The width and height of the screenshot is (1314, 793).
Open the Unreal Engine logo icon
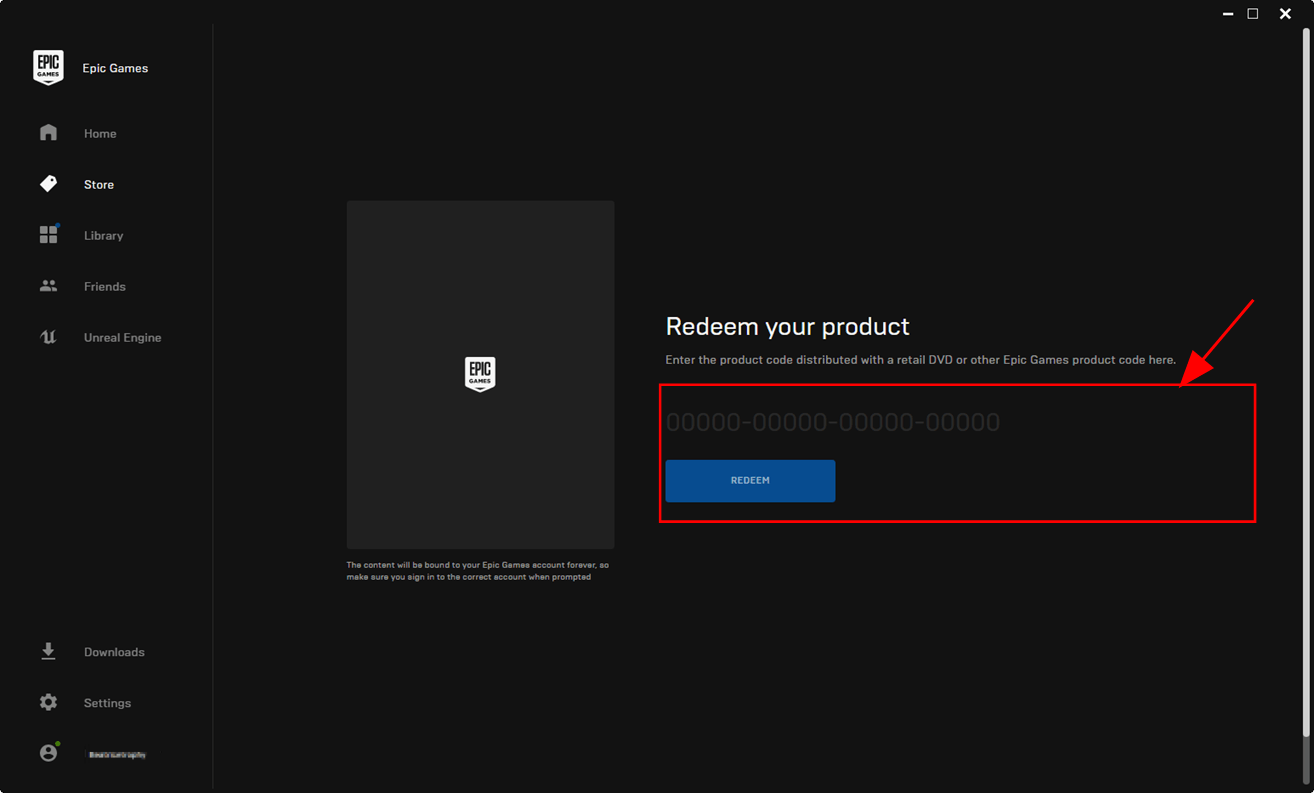(48, 337)
